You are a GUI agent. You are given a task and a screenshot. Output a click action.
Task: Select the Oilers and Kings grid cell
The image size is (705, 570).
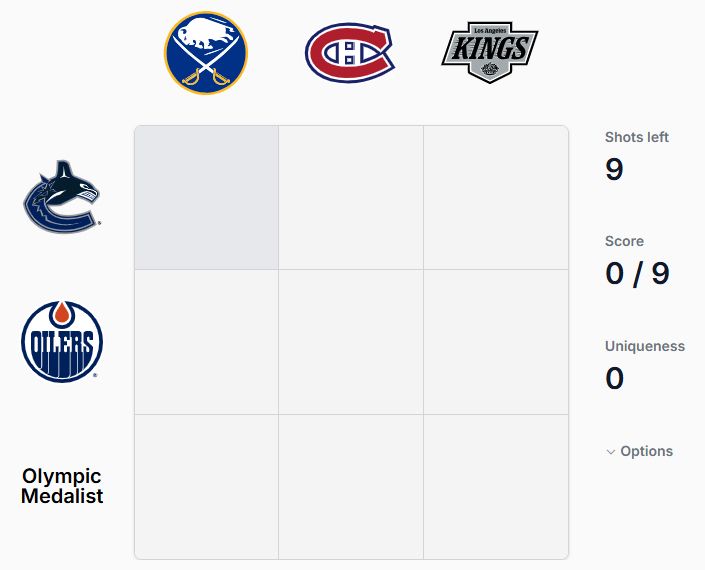click(496, 342)
